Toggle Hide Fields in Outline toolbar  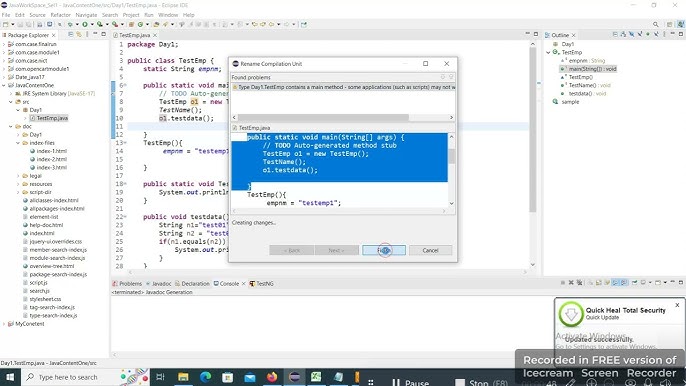[x=631, y=35]
